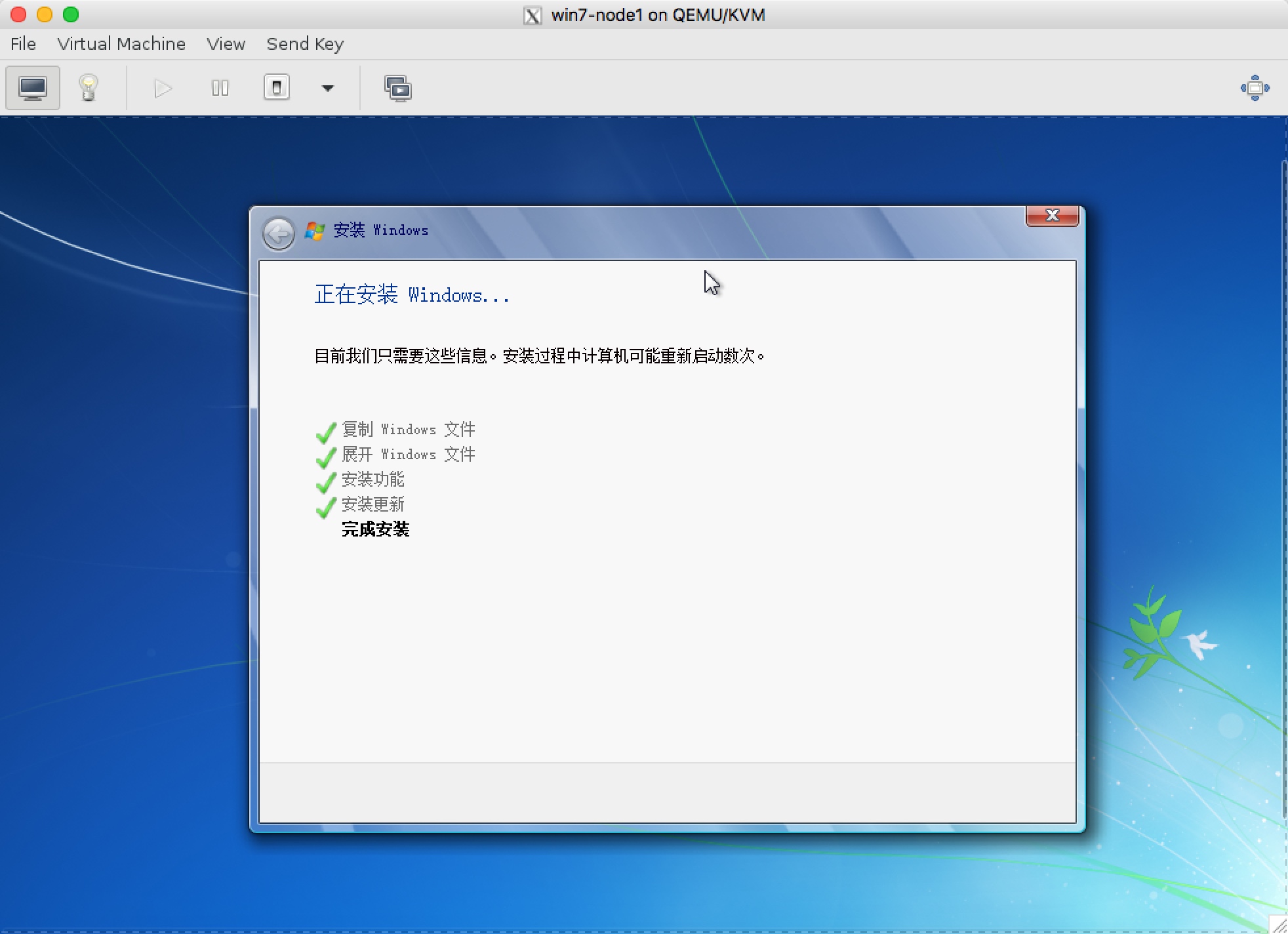Click checkmark beside 展开 Windows 文件
The image size is (1288, 934).
coord(326,458)
